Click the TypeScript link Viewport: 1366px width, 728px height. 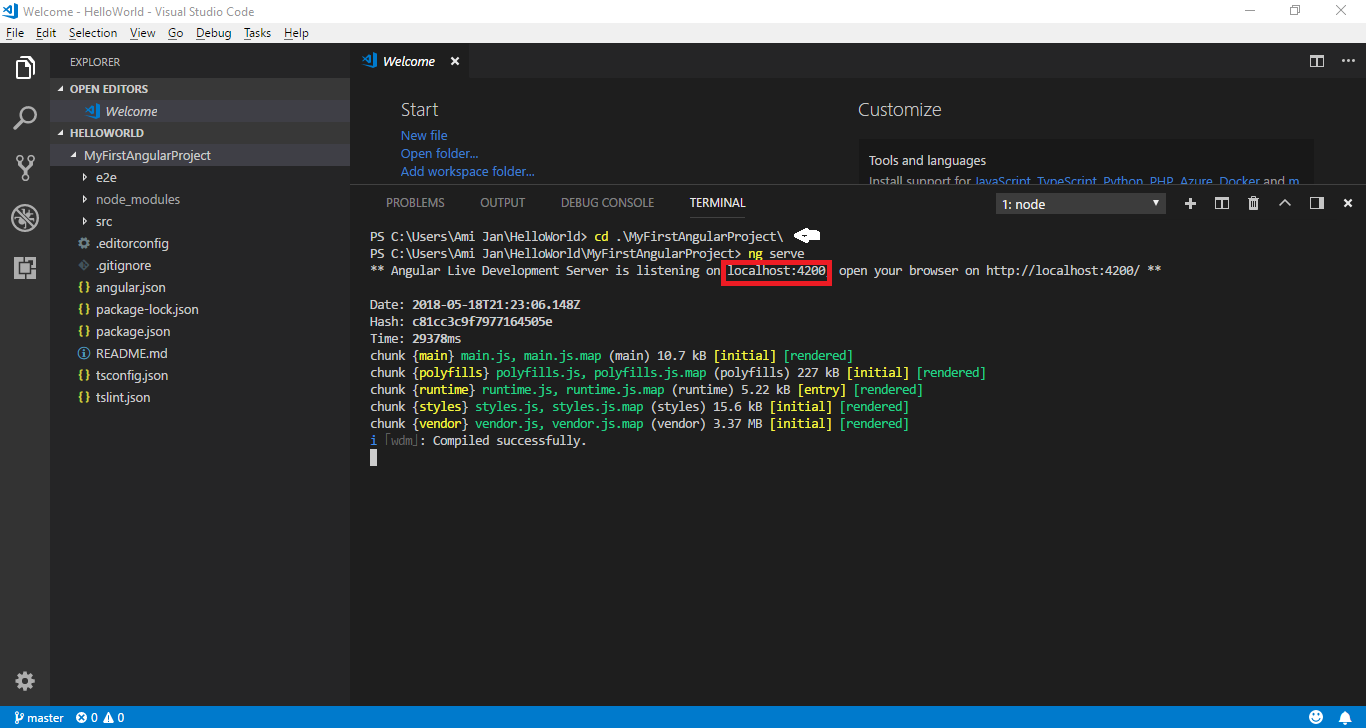(x=1067, y=181)
